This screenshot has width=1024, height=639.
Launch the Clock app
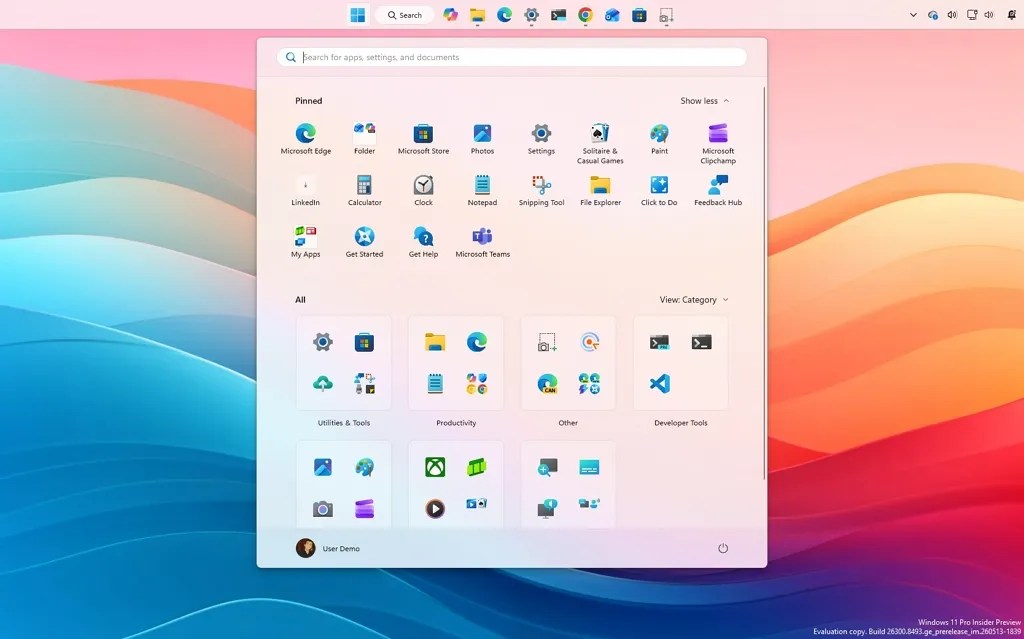pyautogui.click(x=423, y=191)
